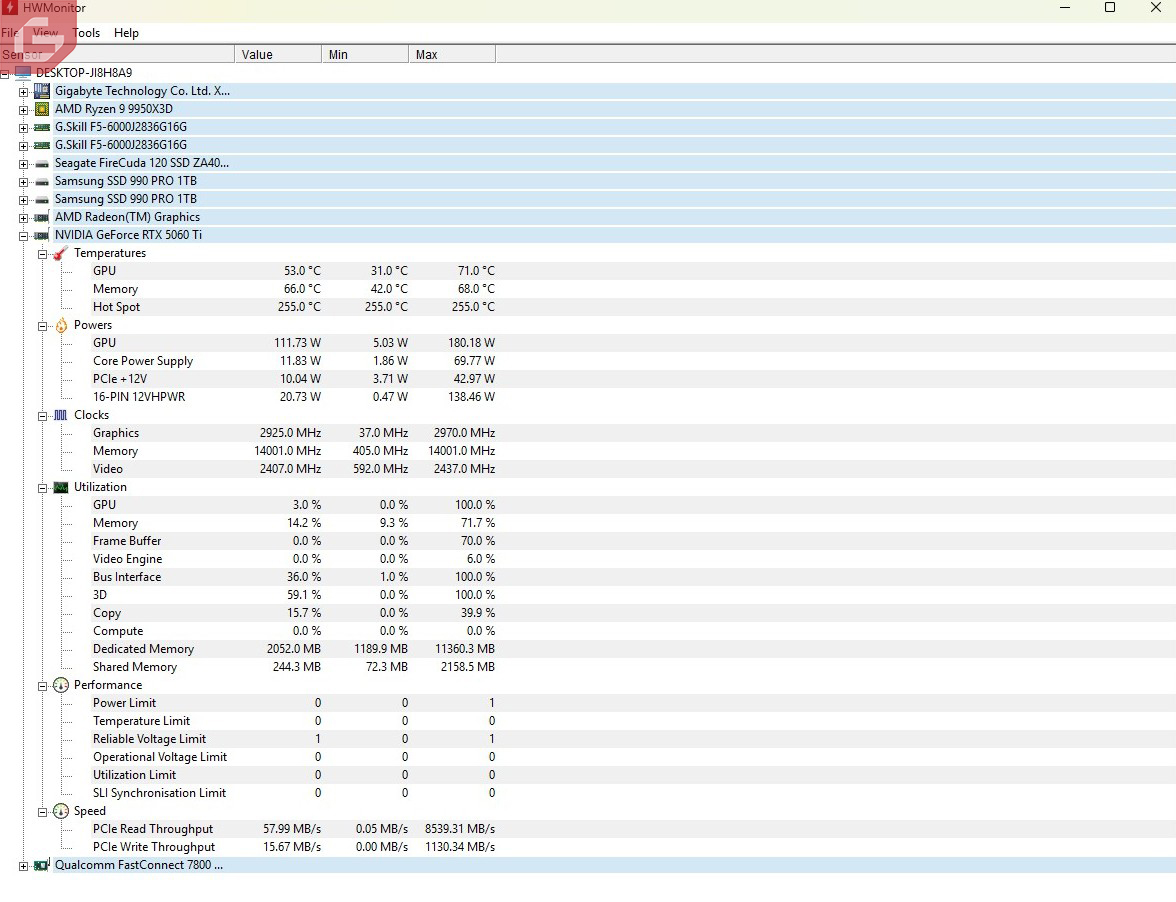The height and width of the screenshot is (902, 1176).
Task: Click the Value column header
Action: point(277,55)
